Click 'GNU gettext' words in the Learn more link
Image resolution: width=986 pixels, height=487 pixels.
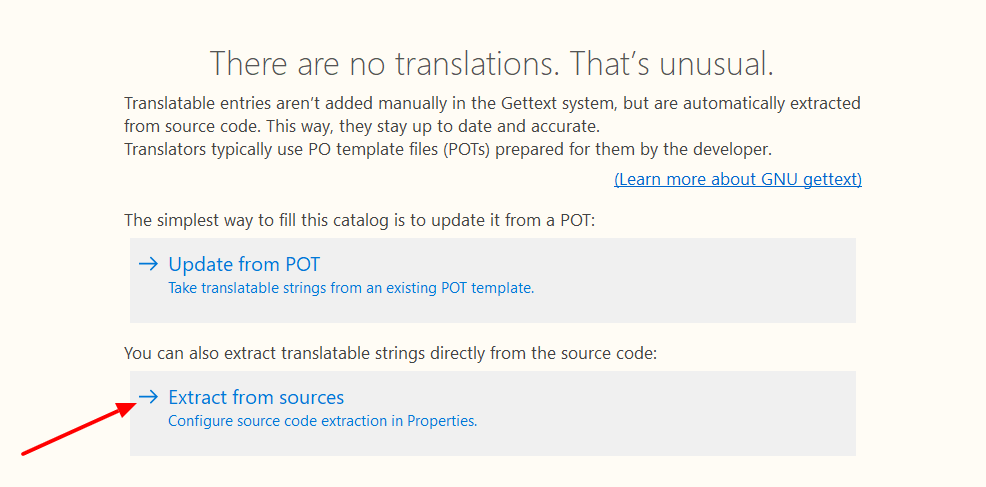(810, 179)
